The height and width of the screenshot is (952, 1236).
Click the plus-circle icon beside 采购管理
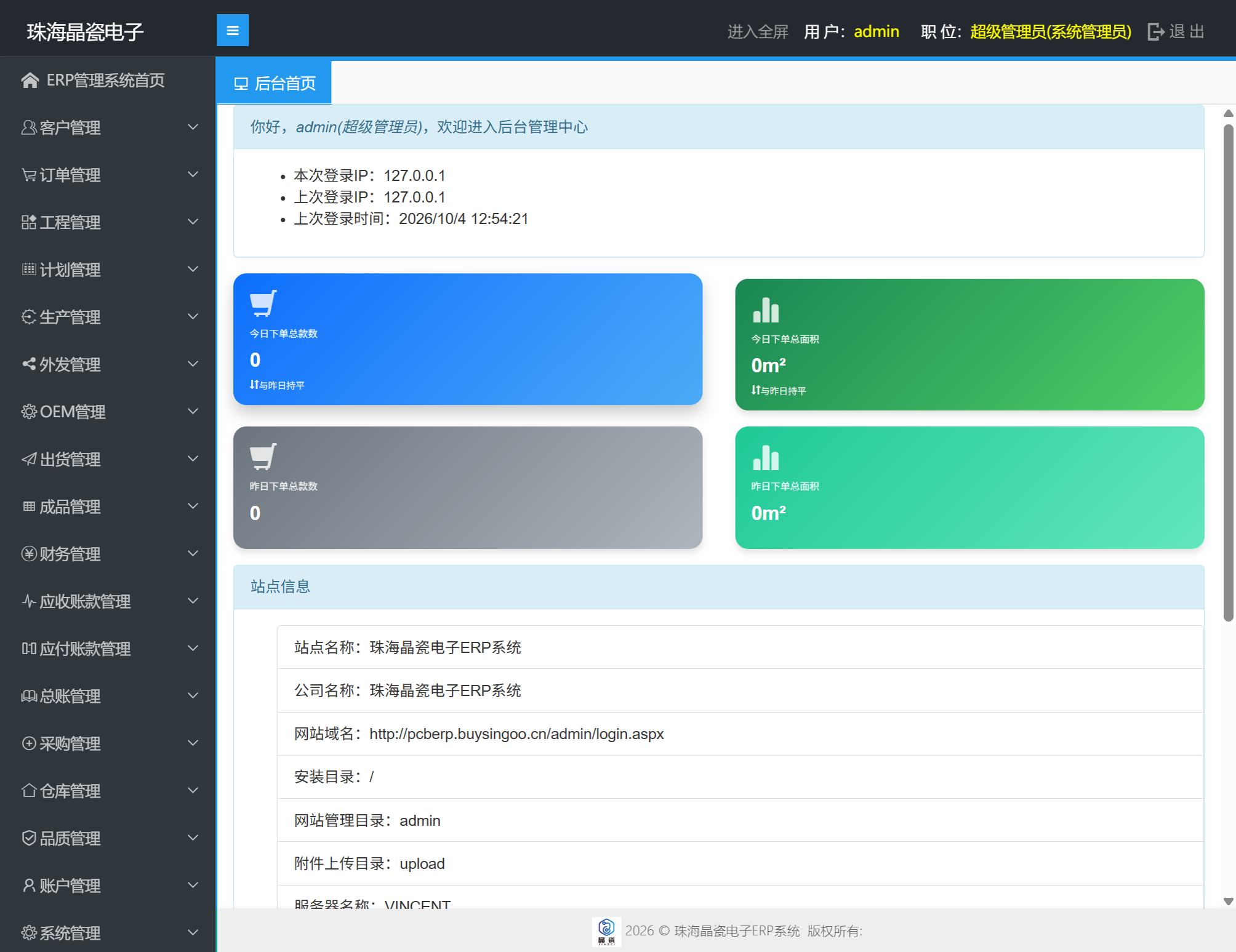pos(29,743)
